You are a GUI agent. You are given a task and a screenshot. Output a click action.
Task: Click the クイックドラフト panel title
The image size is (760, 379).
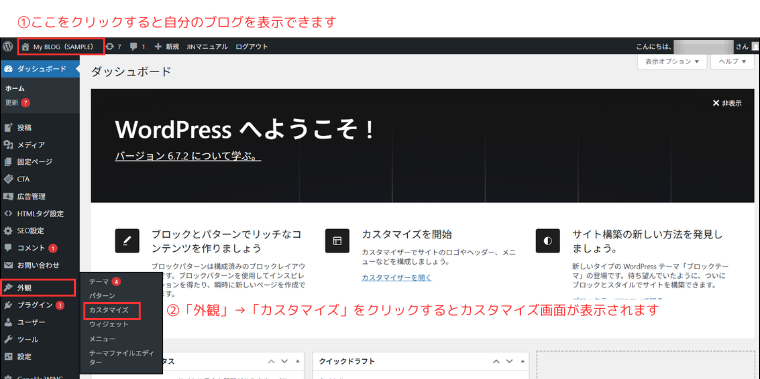tap(347, 362)
